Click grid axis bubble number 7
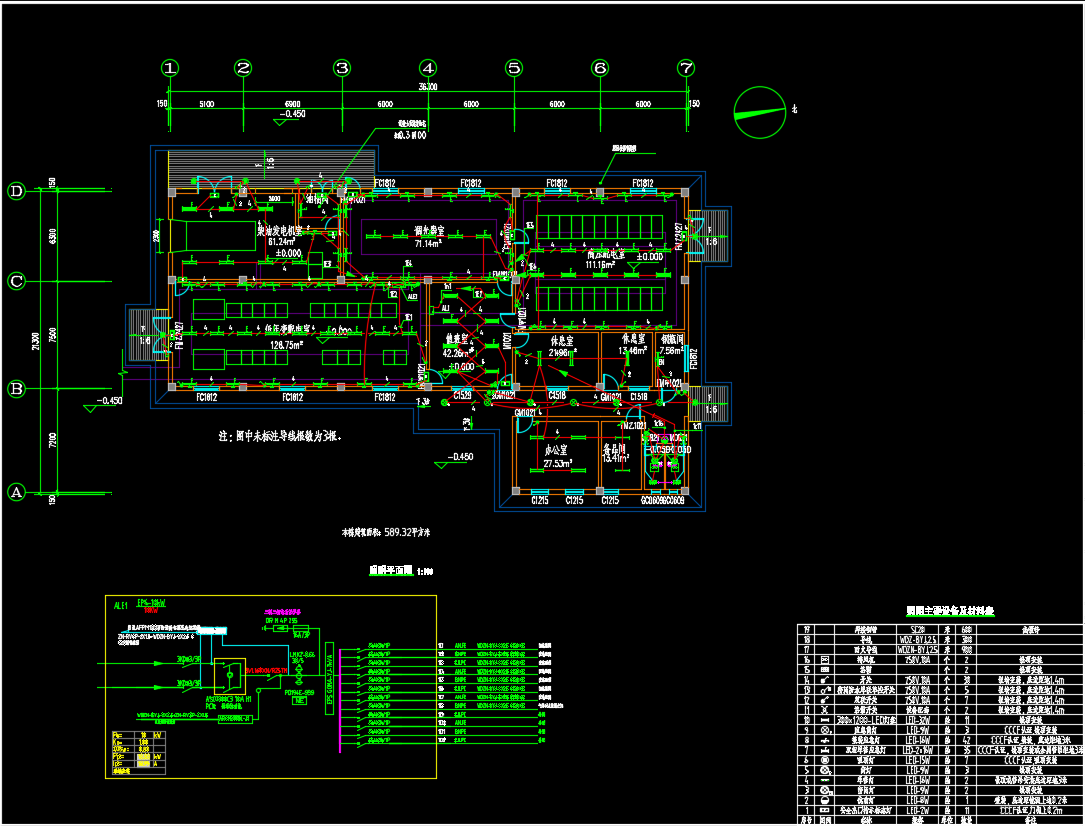 685,68
